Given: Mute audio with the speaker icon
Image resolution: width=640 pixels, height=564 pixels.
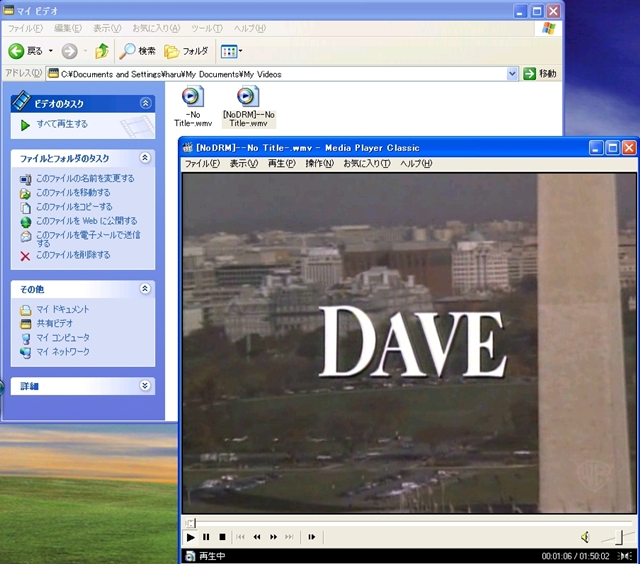Looking at the screenshot, I should (x=585, y=537).
